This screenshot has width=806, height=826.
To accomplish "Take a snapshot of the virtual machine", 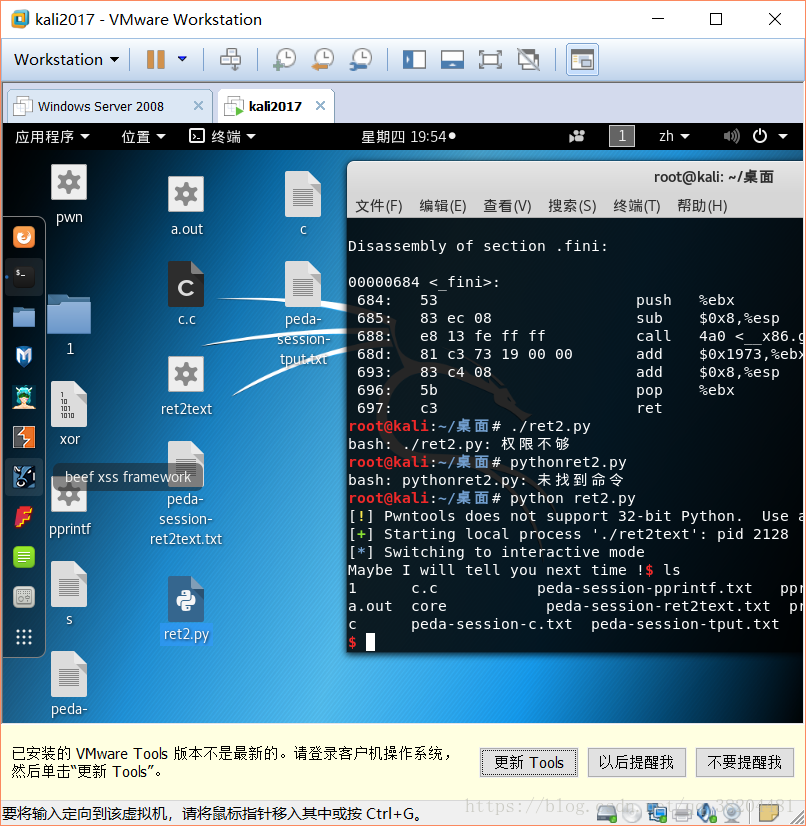I will tap(284, 60).
